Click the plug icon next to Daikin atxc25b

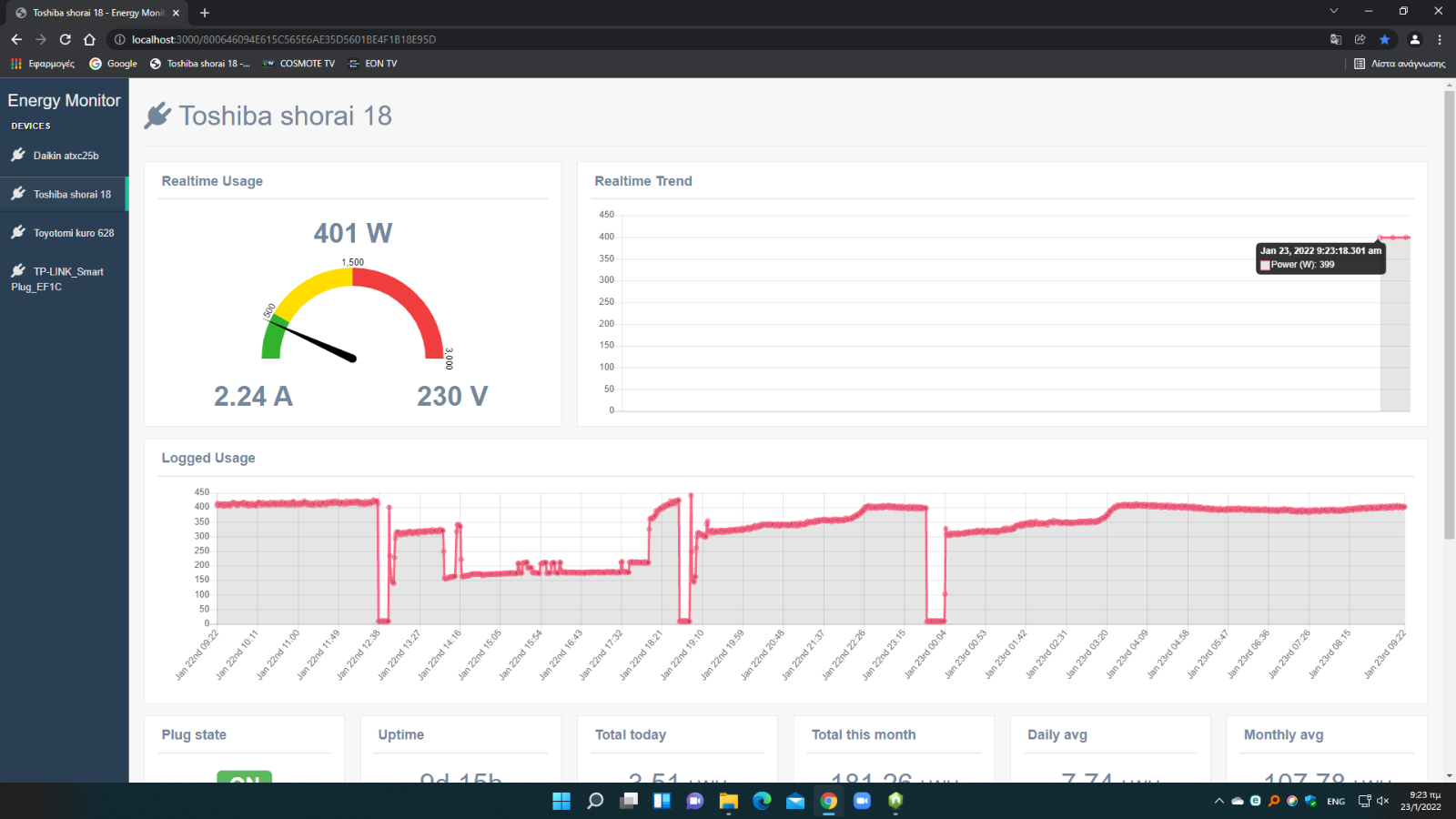click(x=18, y=155)
